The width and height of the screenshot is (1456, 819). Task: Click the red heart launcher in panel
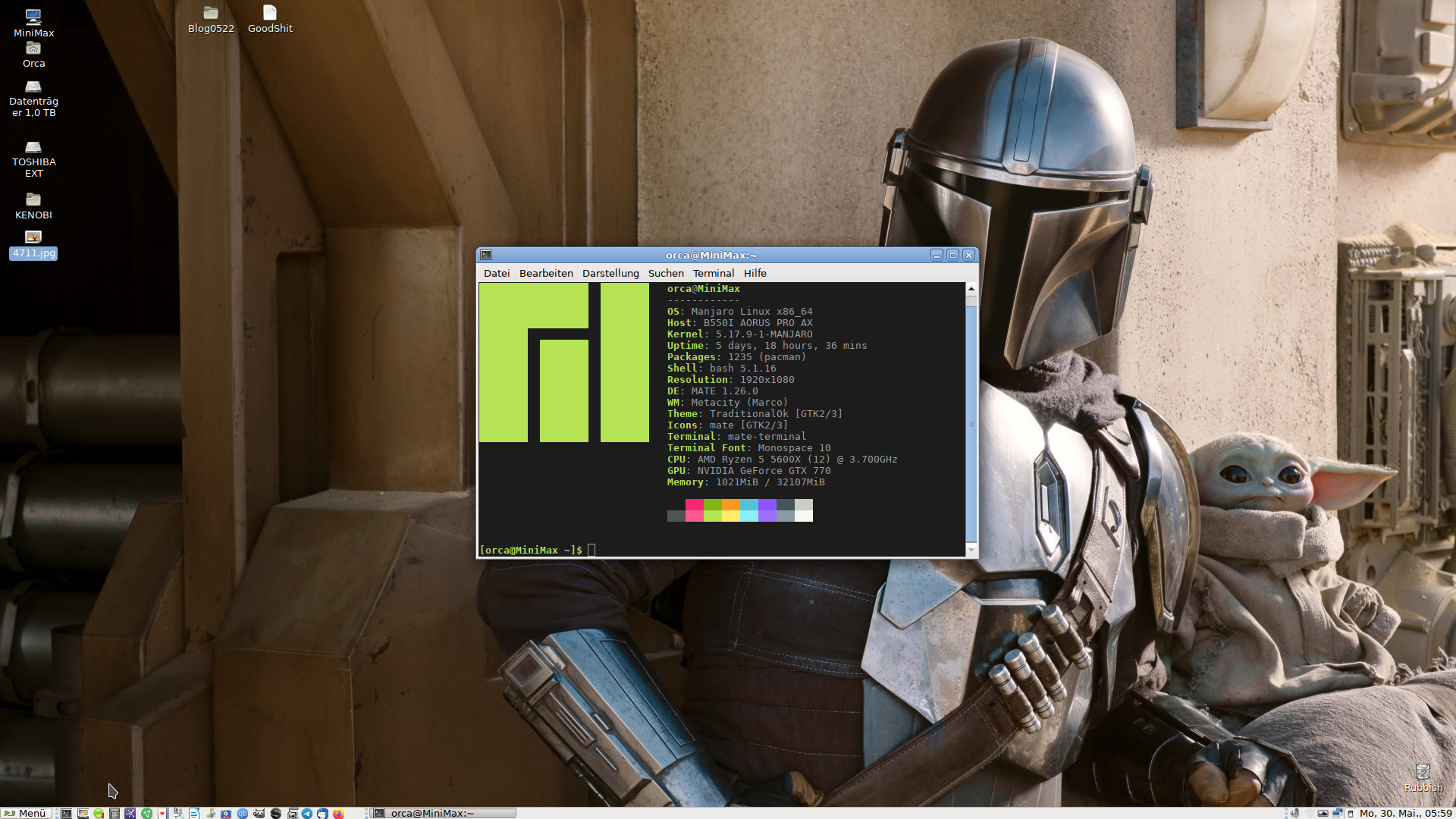[x=162, y=813]
